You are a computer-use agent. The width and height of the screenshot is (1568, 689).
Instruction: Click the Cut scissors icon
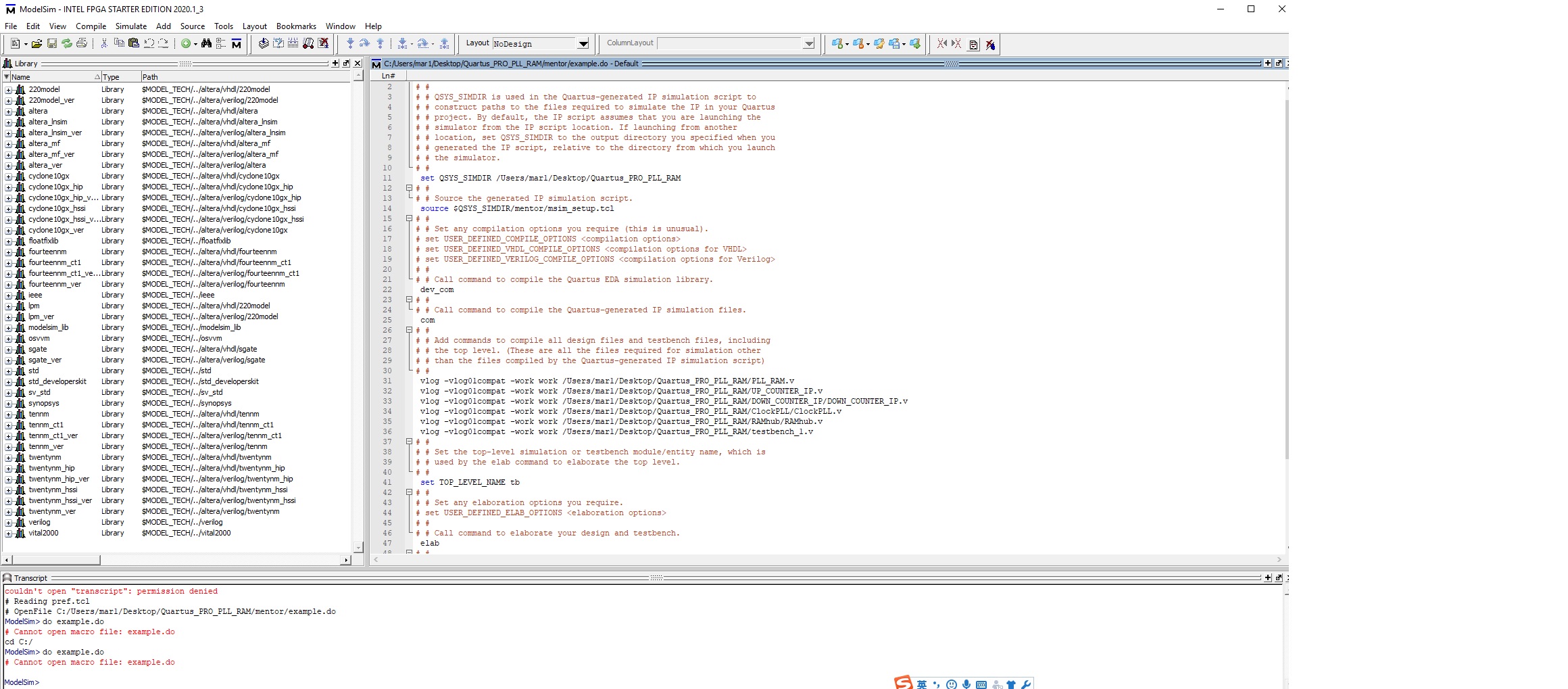pos(104,44)
